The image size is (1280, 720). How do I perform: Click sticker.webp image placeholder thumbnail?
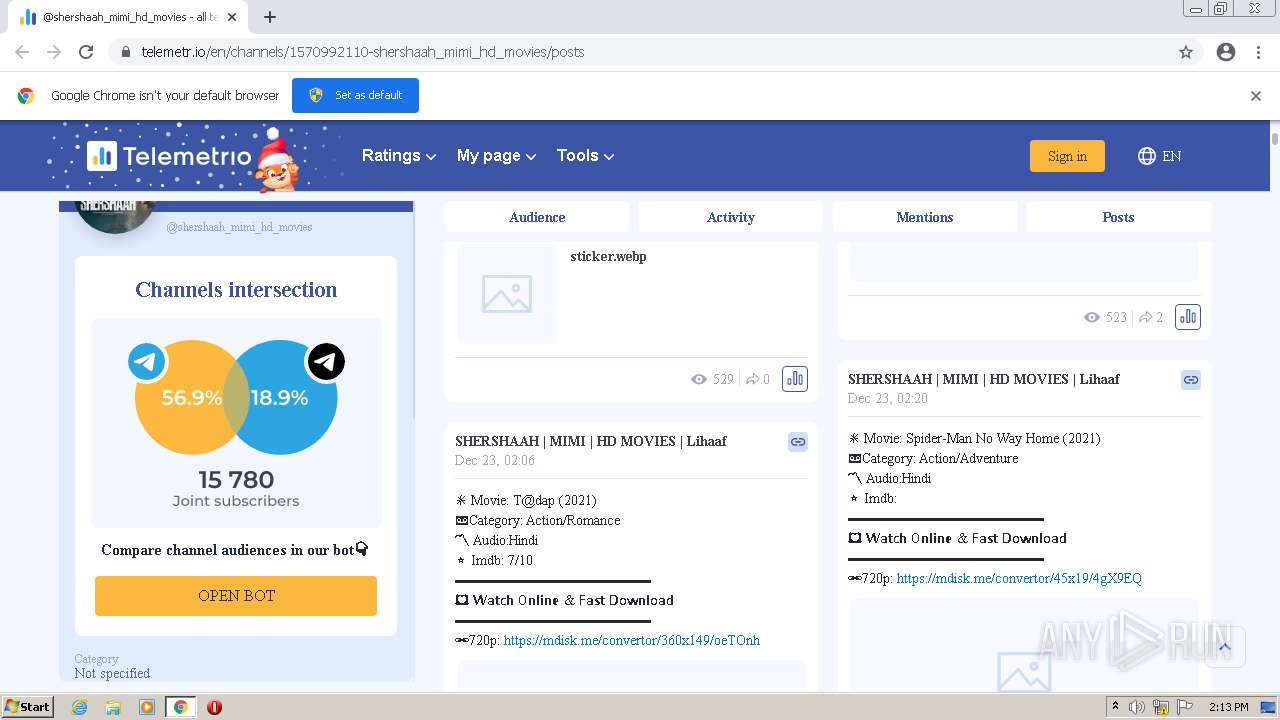[x=507, y=294]
